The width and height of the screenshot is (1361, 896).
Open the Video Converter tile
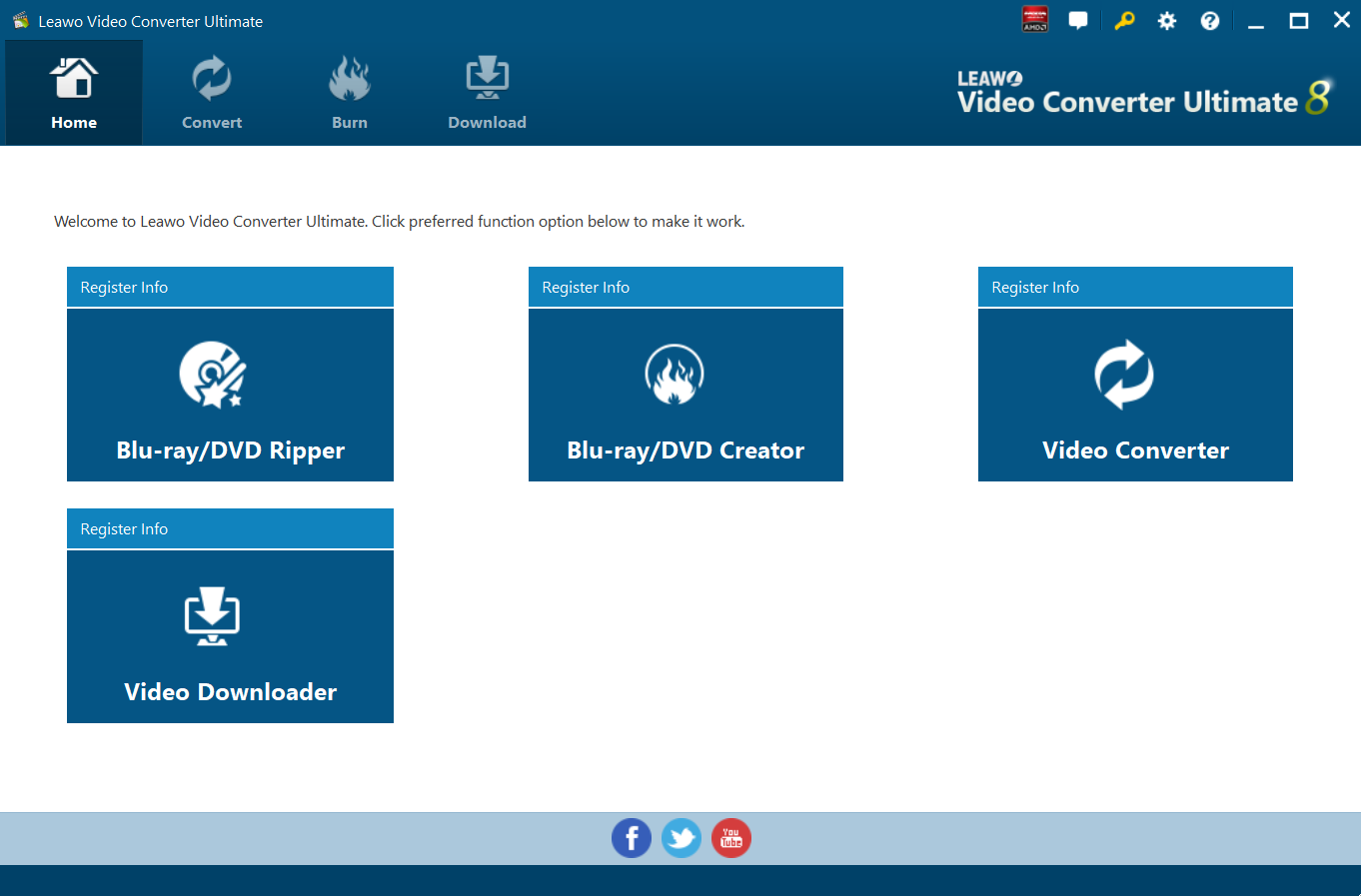pyautogui.click(x=1135, y=396)
